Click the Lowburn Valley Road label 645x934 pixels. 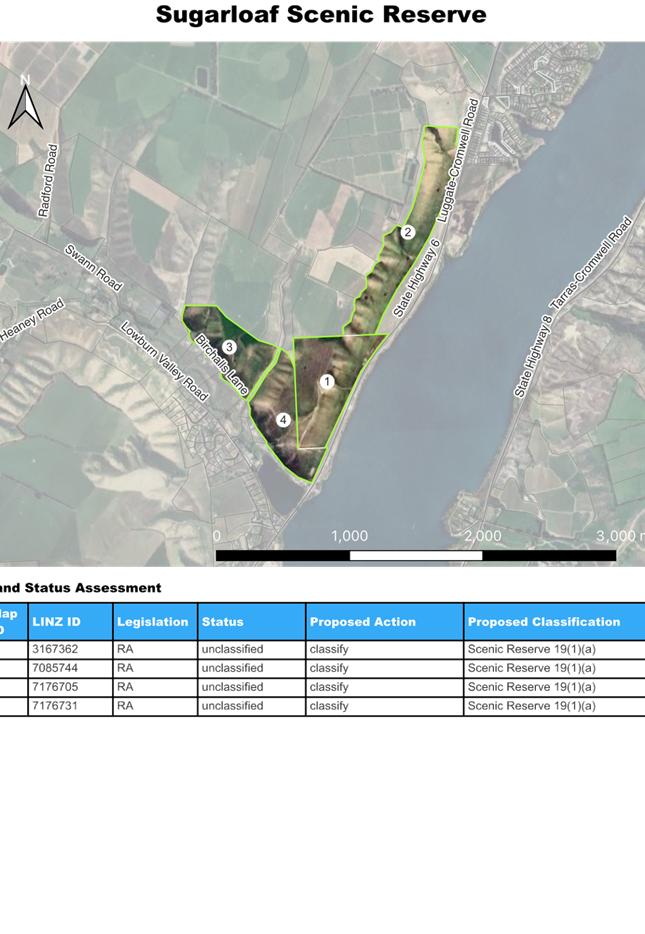[164, 361]
